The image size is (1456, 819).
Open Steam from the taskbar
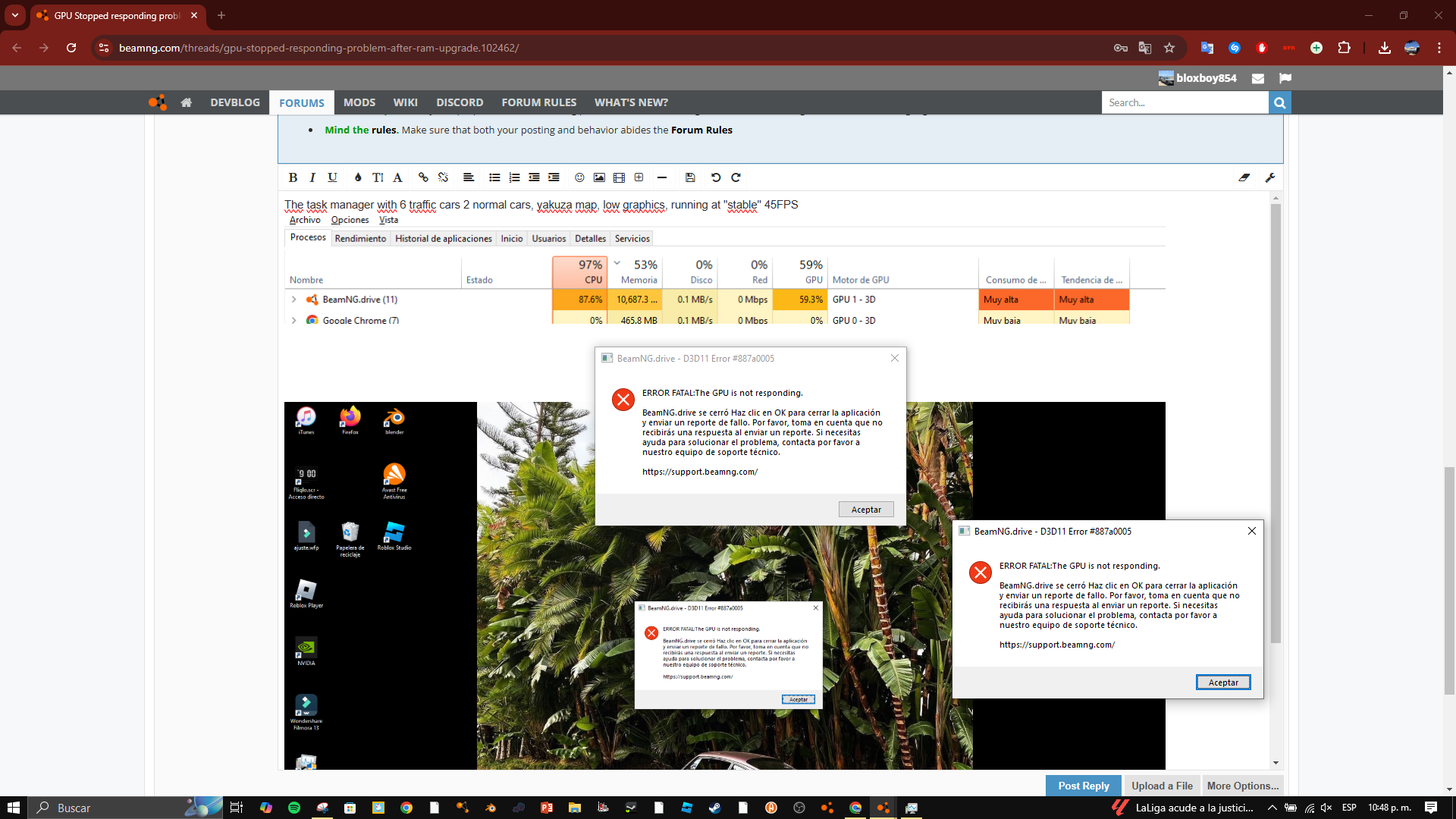point(714,808)
